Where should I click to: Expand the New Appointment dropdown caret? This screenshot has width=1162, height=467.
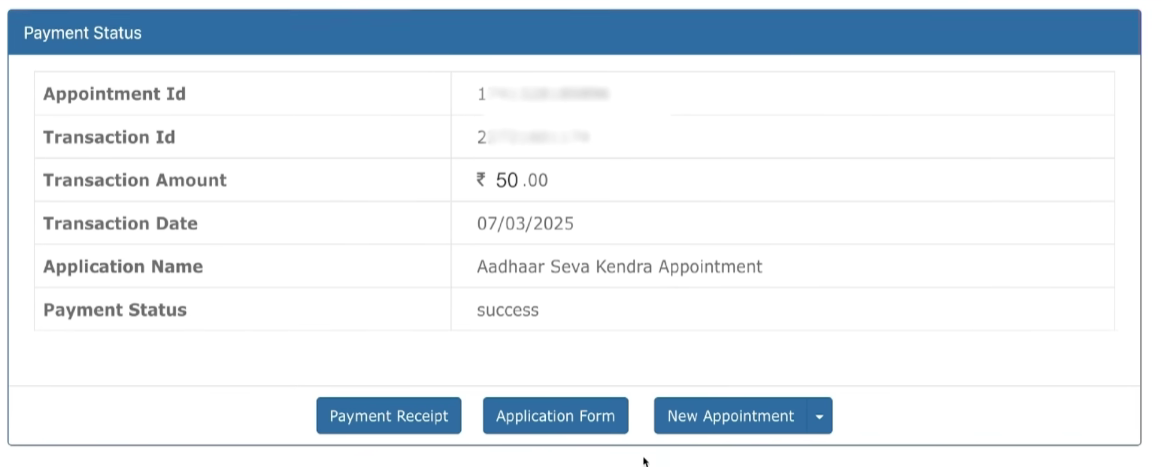point(820,417)
